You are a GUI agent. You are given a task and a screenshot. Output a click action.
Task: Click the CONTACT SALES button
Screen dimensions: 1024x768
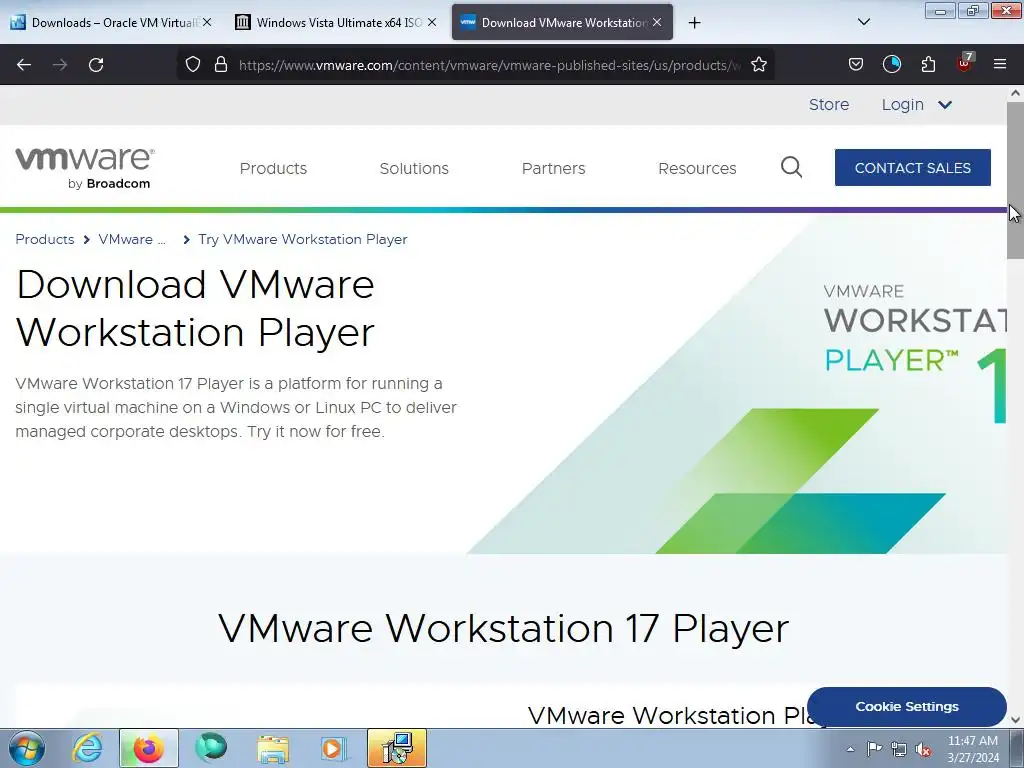point(912,168)
